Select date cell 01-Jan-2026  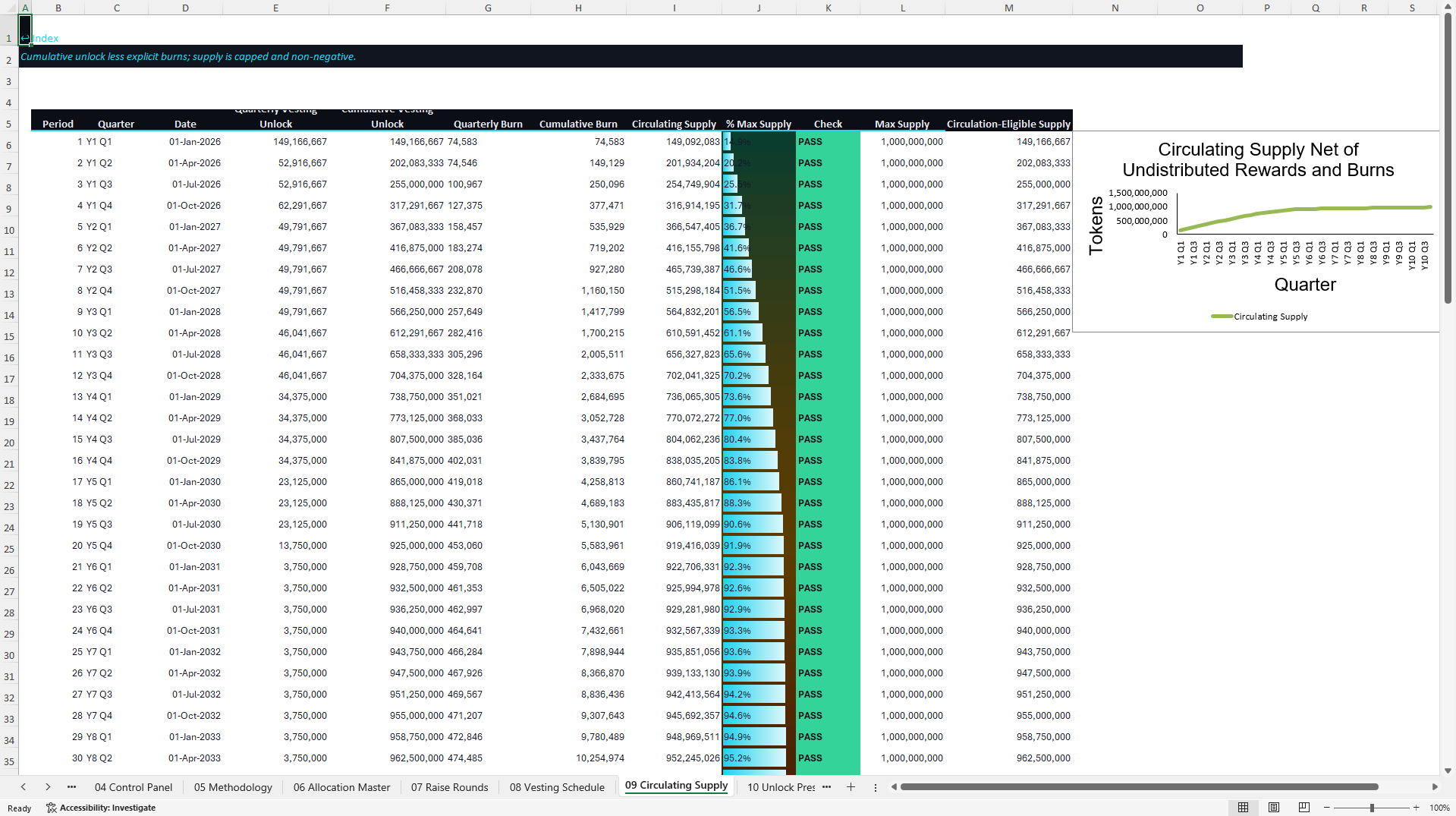coord(185,142)
